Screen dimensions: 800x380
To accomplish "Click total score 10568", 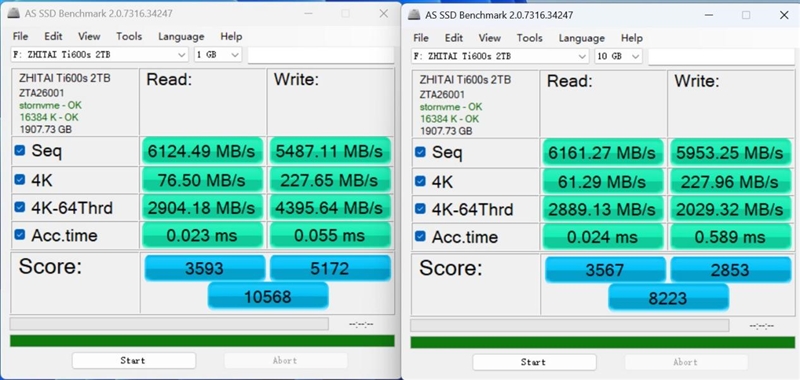I will point(268,296).
